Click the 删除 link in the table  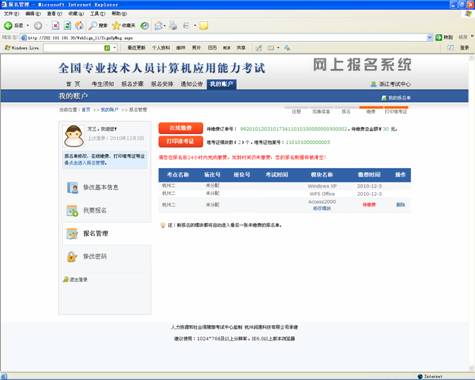400,205
